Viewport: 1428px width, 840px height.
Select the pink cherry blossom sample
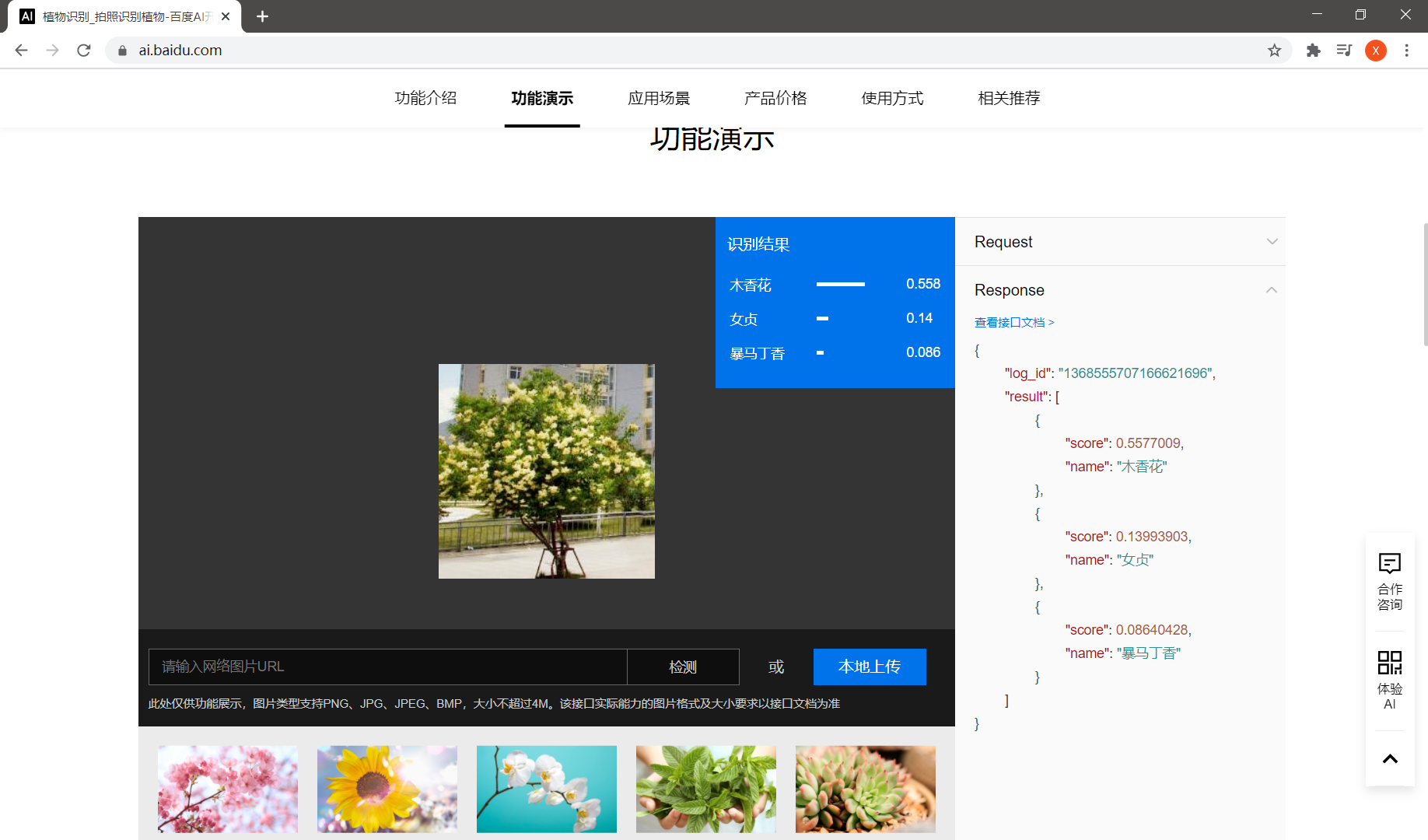[x=228, y=789]
